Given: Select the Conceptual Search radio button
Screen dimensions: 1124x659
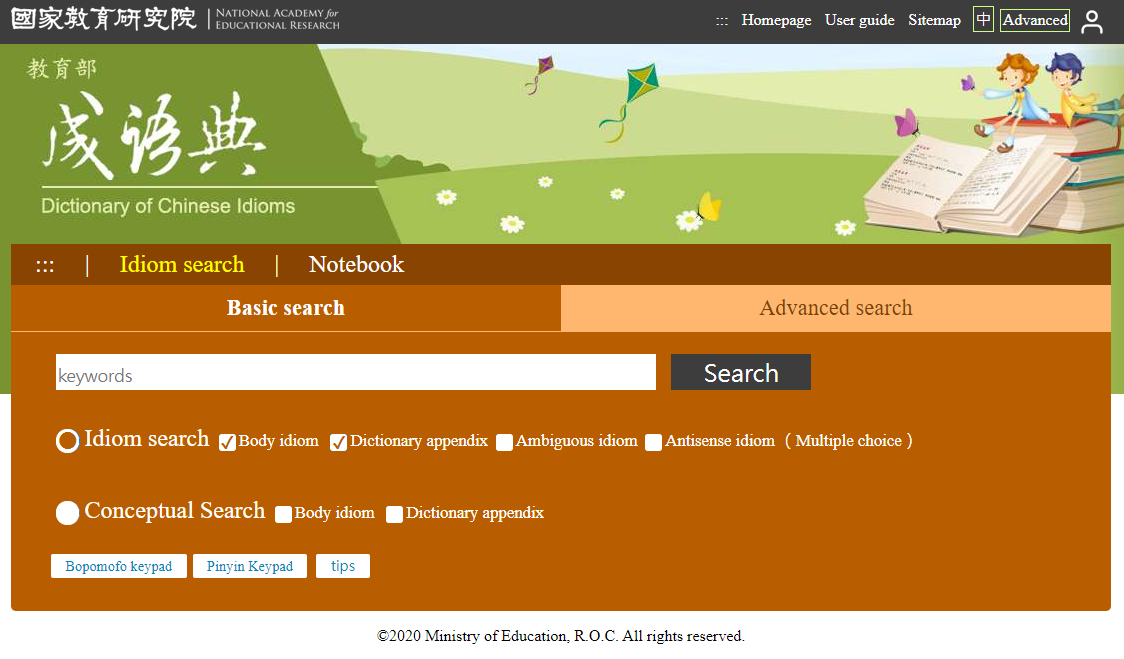Looking at the screenshot, I should [x=67, y=513].
